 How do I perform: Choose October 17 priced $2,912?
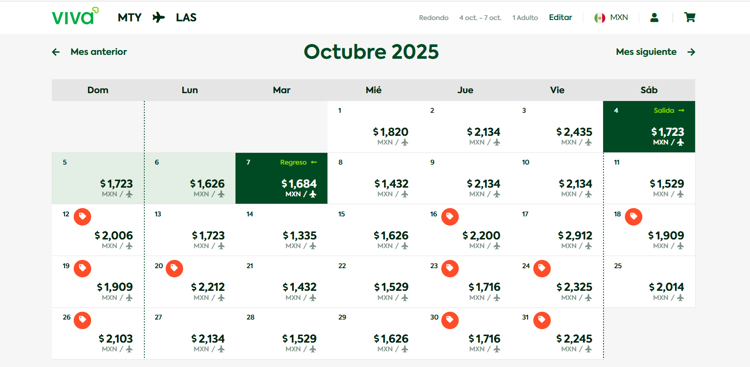coord(557,230)
